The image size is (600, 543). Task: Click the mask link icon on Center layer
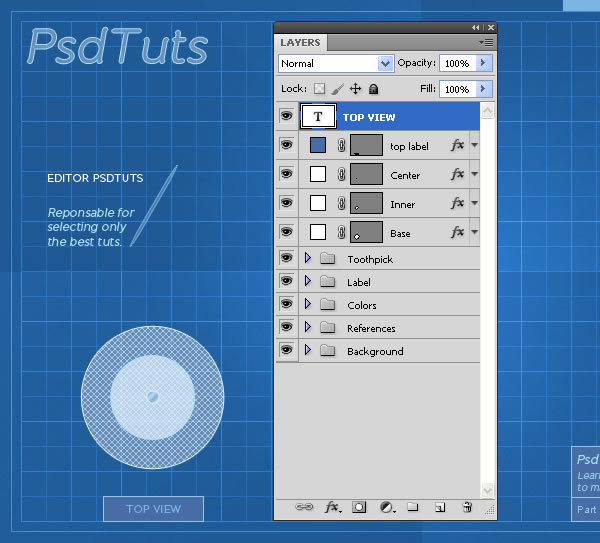[x=341, y=174]
